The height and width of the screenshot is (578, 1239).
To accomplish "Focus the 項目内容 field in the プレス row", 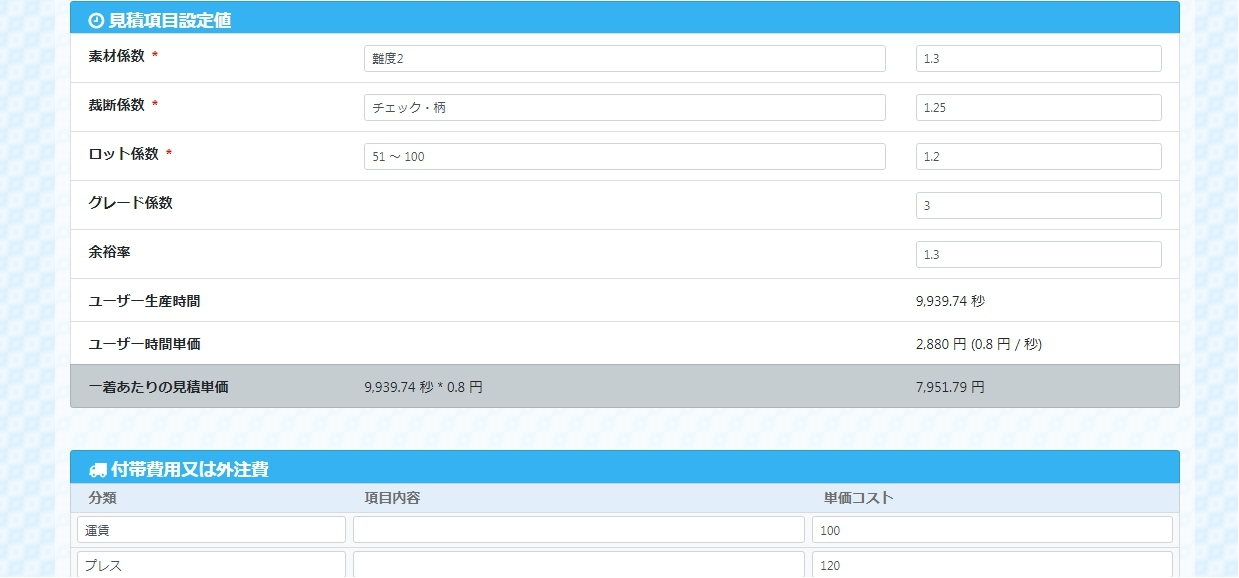I will (578, 565).
